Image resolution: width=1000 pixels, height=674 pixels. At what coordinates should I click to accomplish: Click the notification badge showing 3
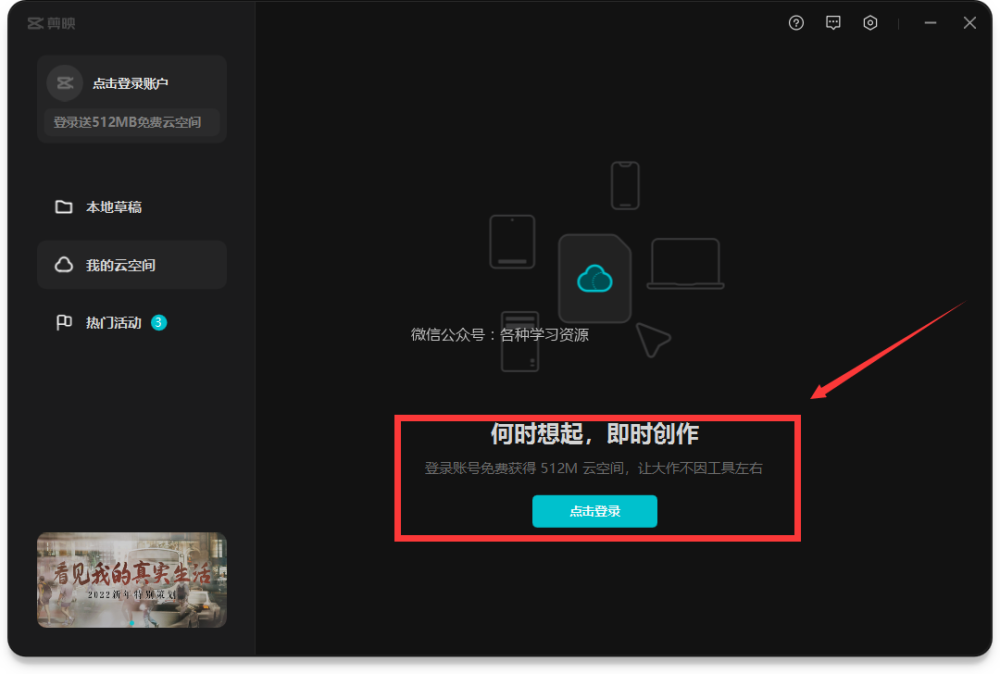click(159, 323)
